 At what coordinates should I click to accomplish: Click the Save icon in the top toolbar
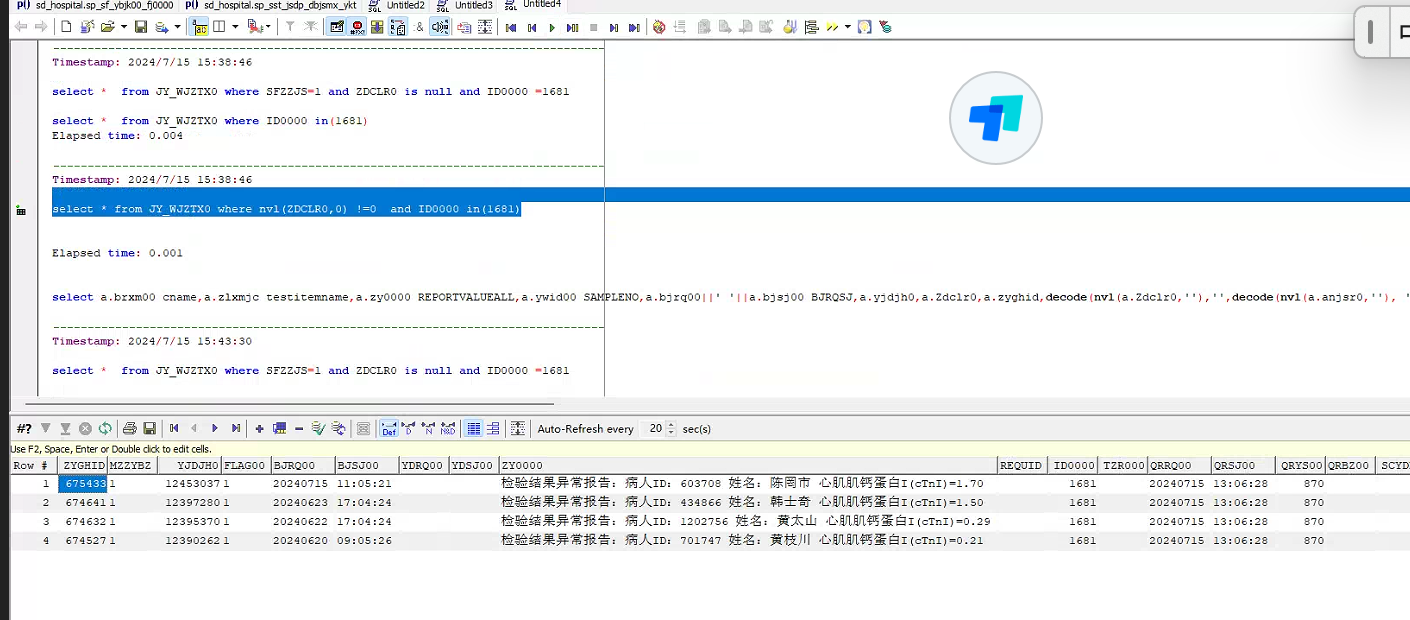click(141, 27)
